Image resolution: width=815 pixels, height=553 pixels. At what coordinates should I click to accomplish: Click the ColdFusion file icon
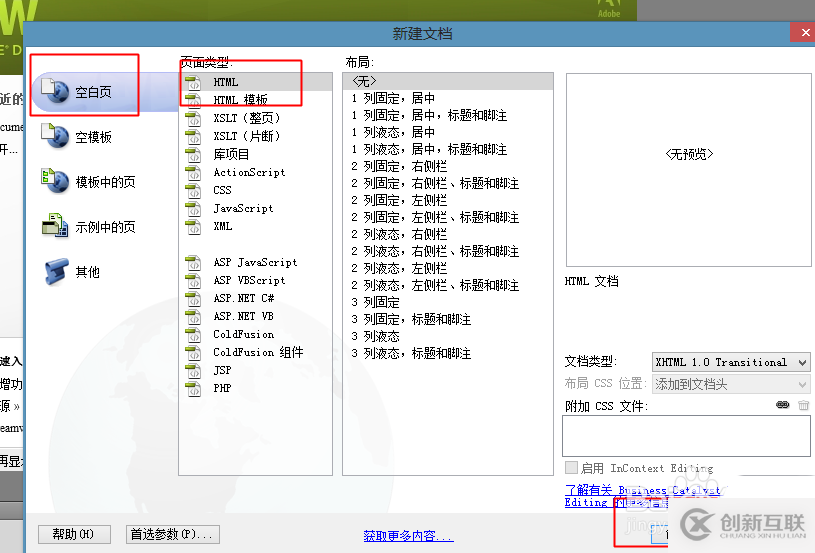tap(193, 334)
